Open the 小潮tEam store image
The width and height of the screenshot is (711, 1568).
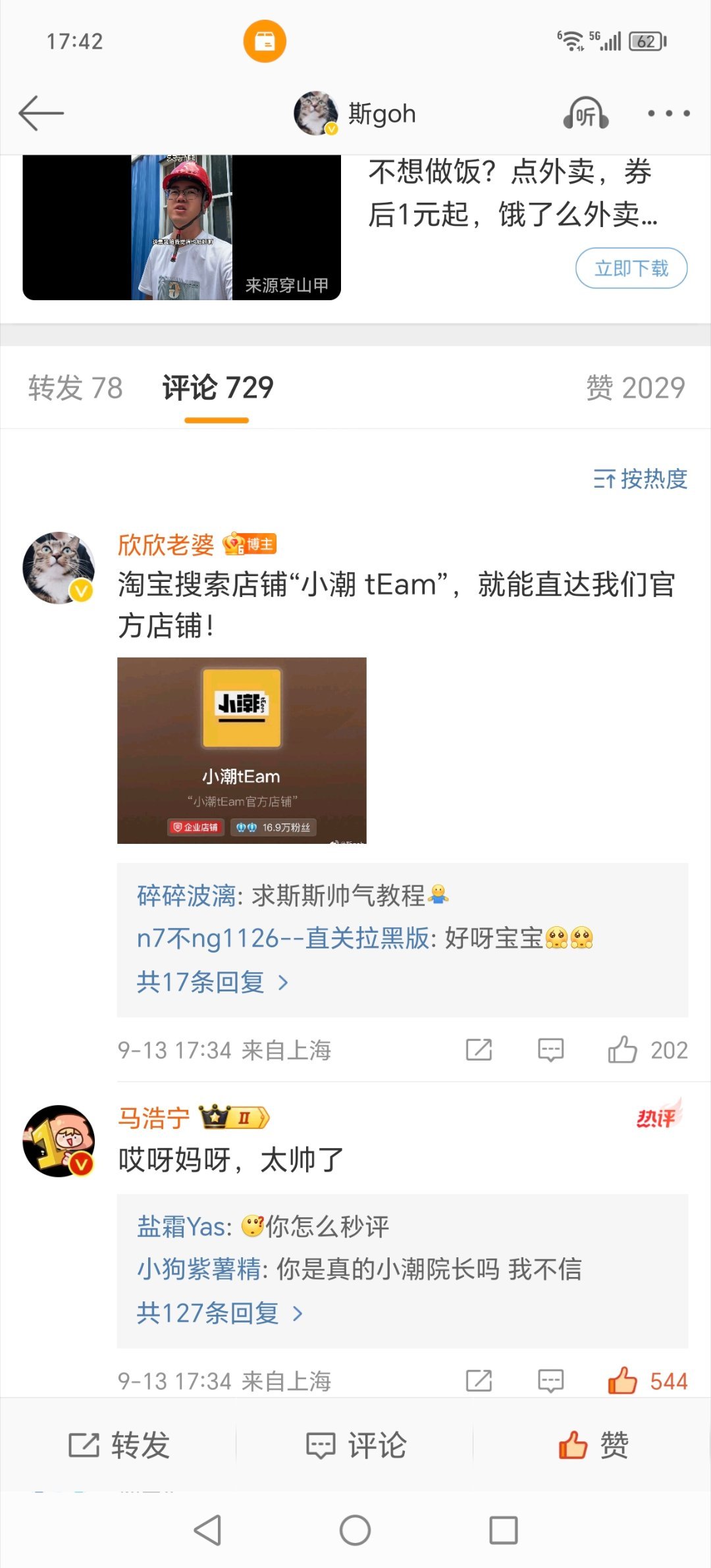tap(242, 750)
